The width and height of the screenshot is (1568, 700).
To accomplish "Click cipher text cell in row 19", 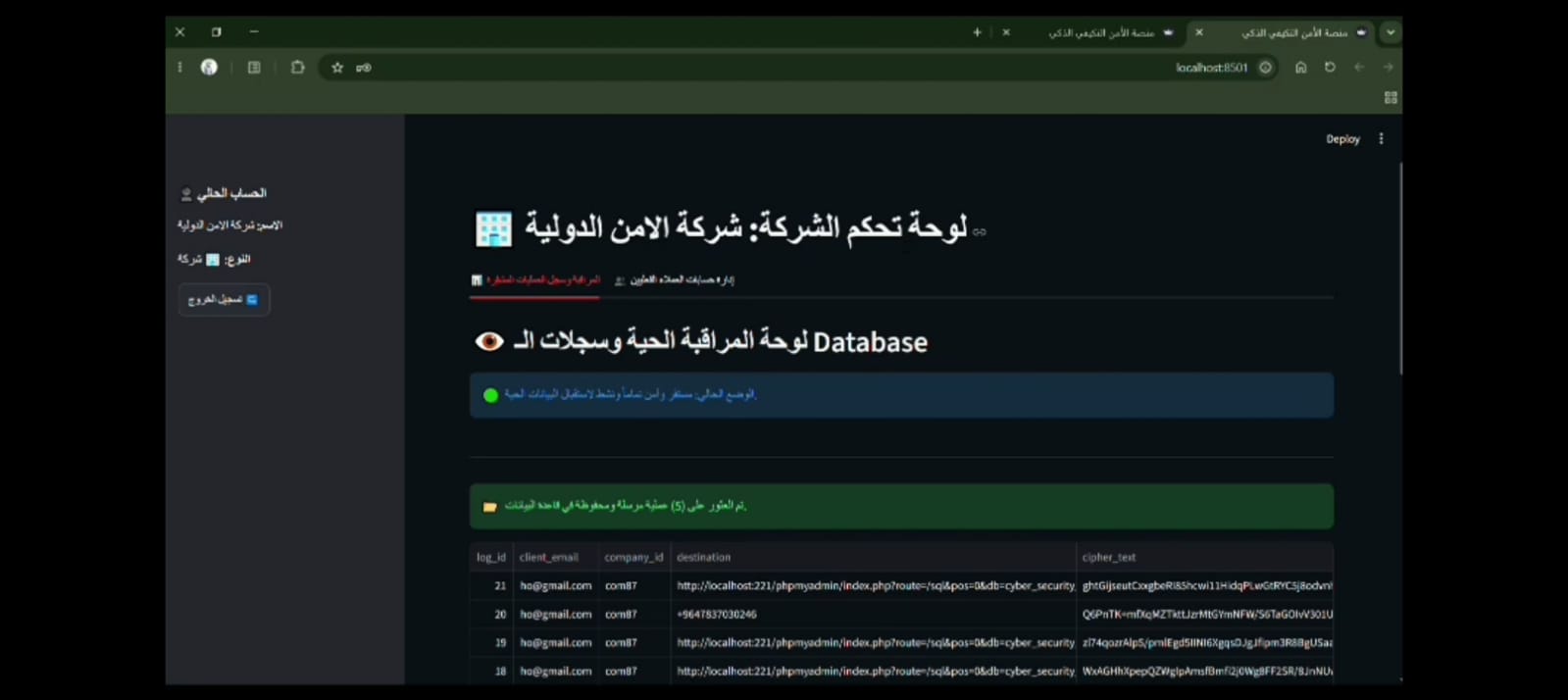I will [1204, 642].
